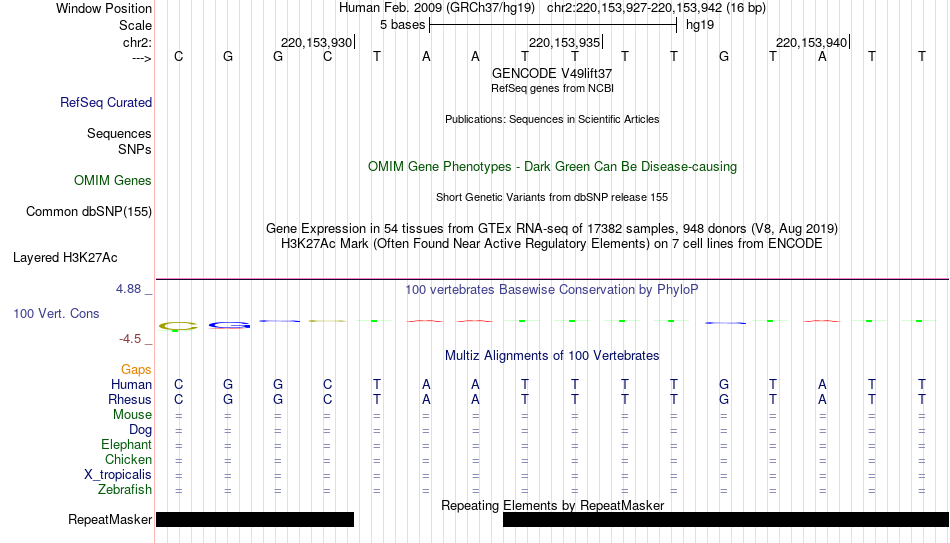The width and height of the screenshot is (950, 543).
Task: Select the Dog species row label
Action: 140,430
